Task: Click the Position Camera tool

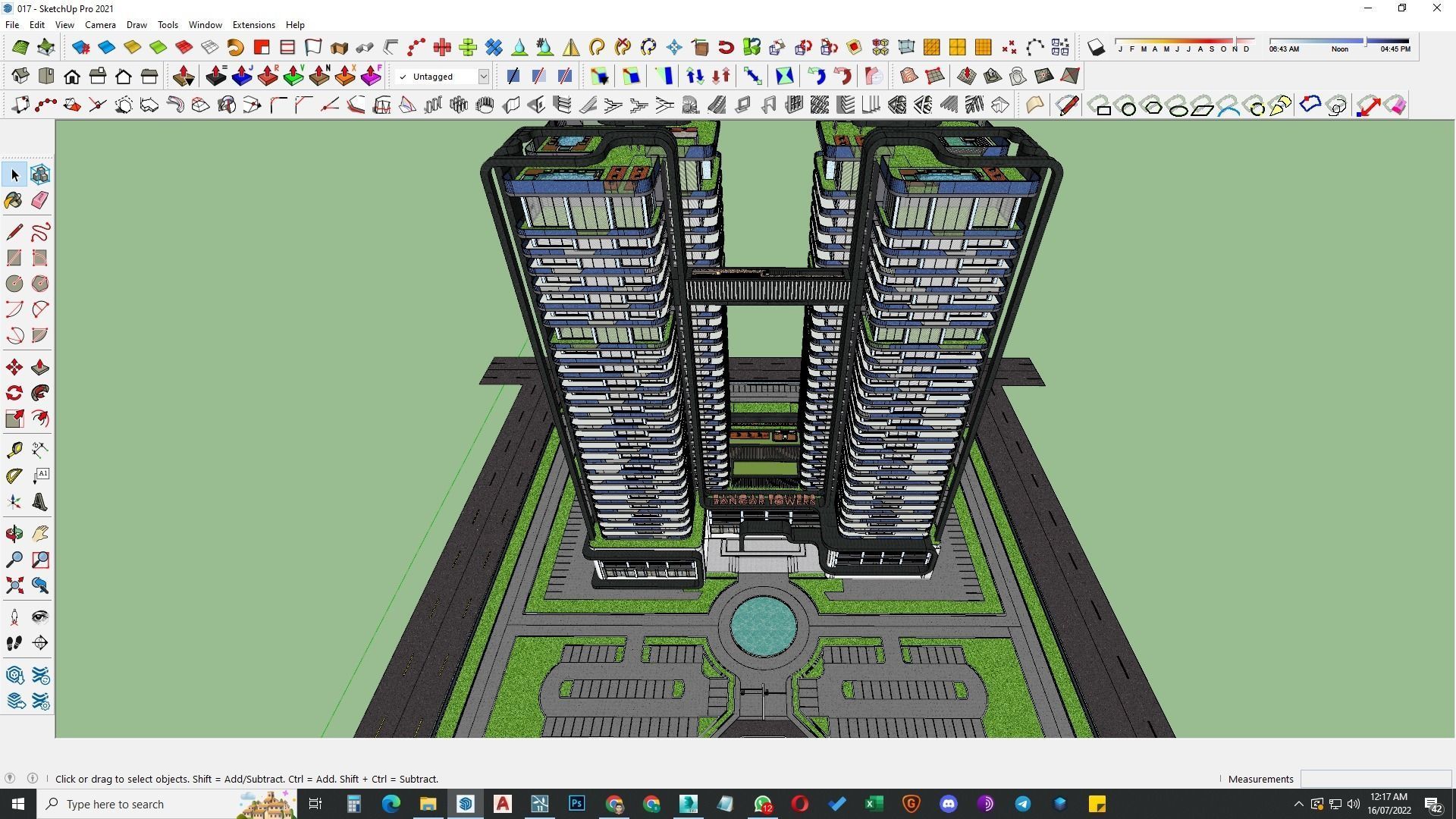Action: coord(14,617)
